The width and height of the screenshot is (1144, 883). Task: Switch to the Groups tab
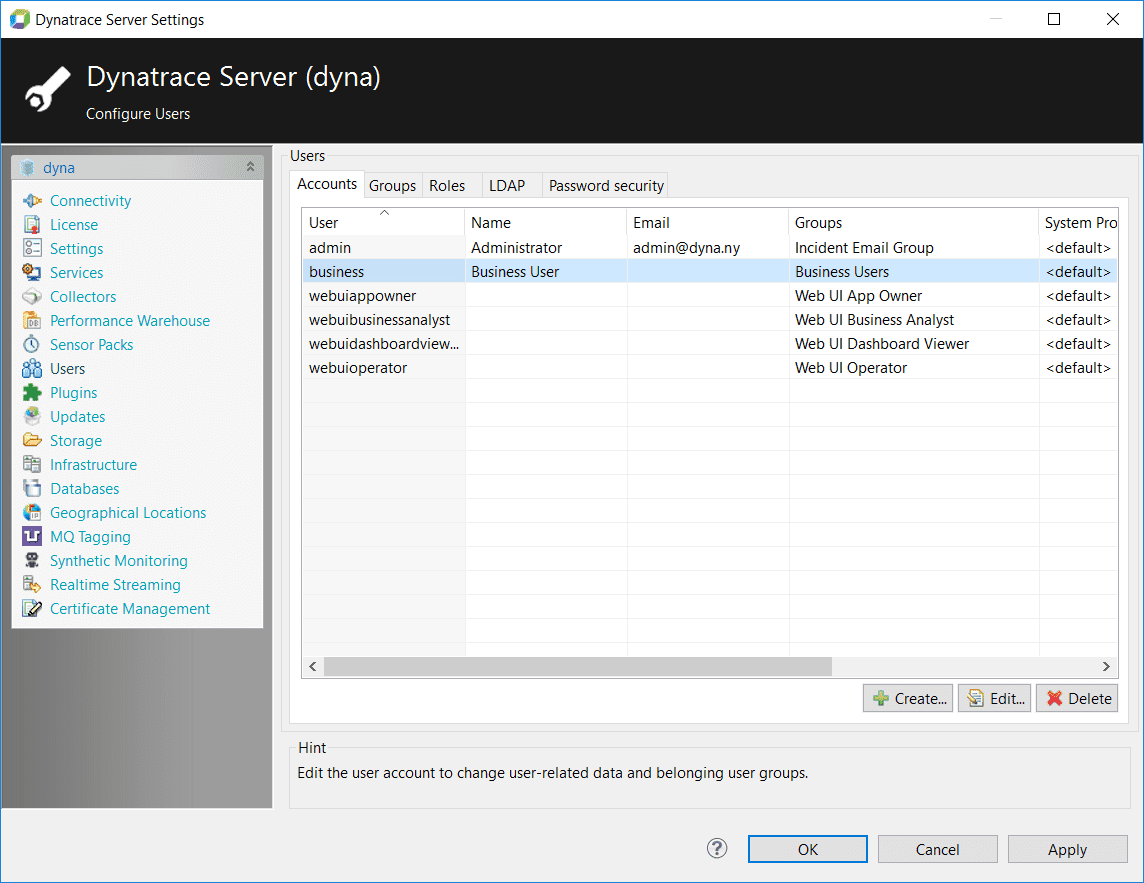click(393, 185)
